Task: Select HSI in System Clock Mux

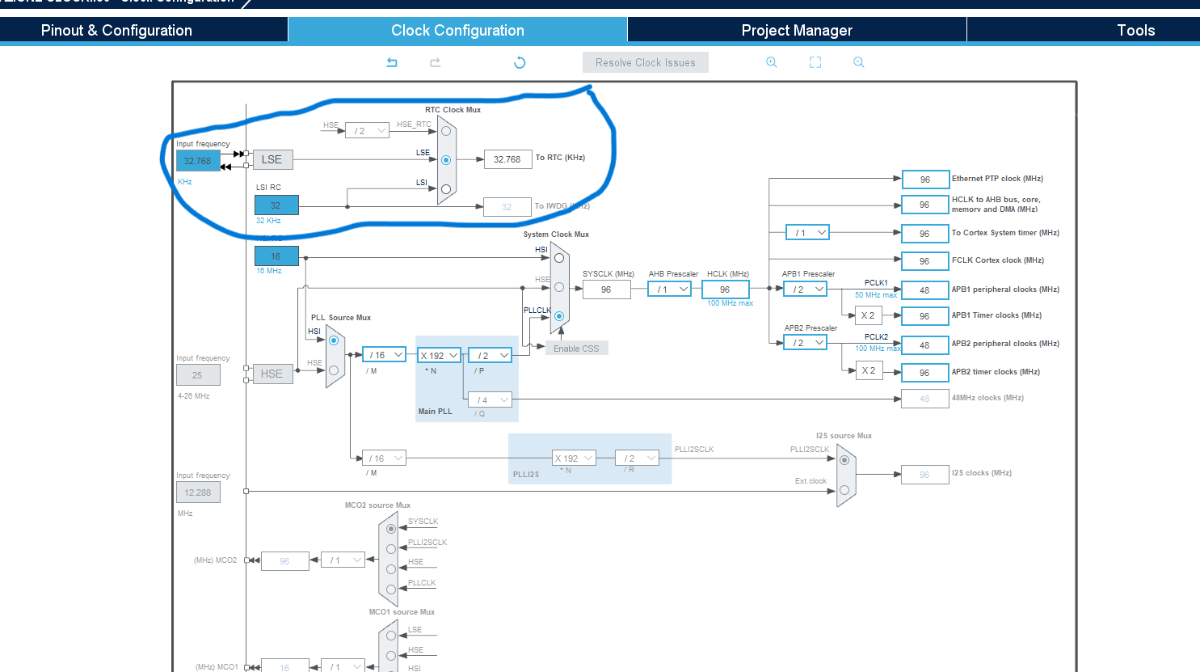Action: pyautogui.click(x=559, y=256)
